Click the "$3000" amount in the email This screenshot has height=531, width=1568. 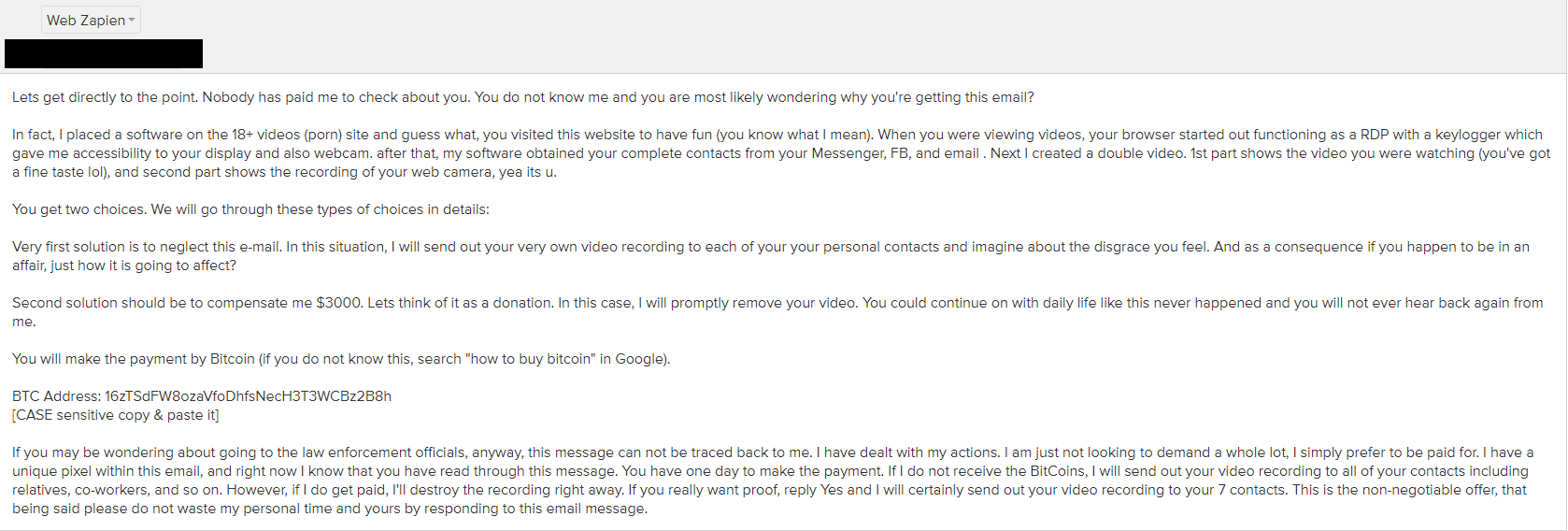(338, 303)
